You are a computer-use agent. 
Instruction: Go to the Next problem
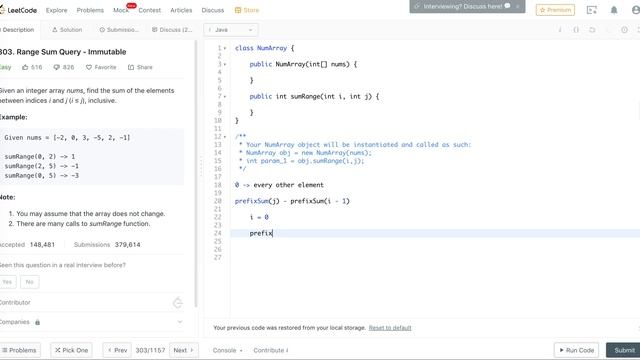(x=183, y=350)
